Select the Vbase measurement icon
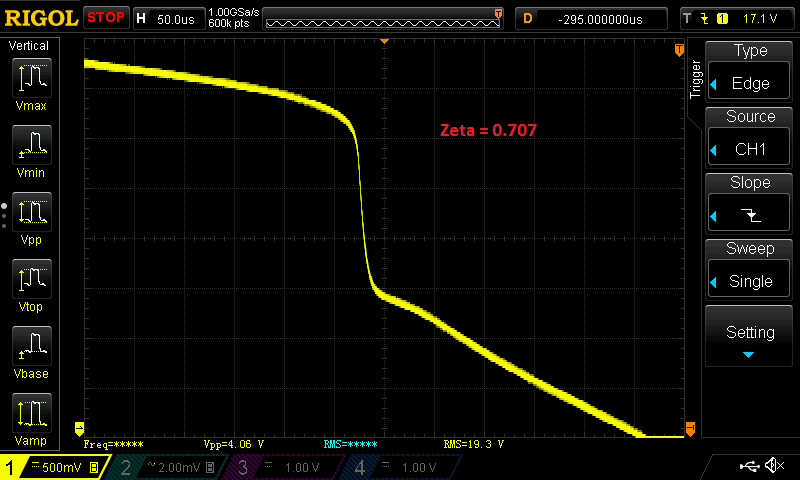The width and height of the screenshot is (800, 480). pyautogui.click(x=32, y=345)
